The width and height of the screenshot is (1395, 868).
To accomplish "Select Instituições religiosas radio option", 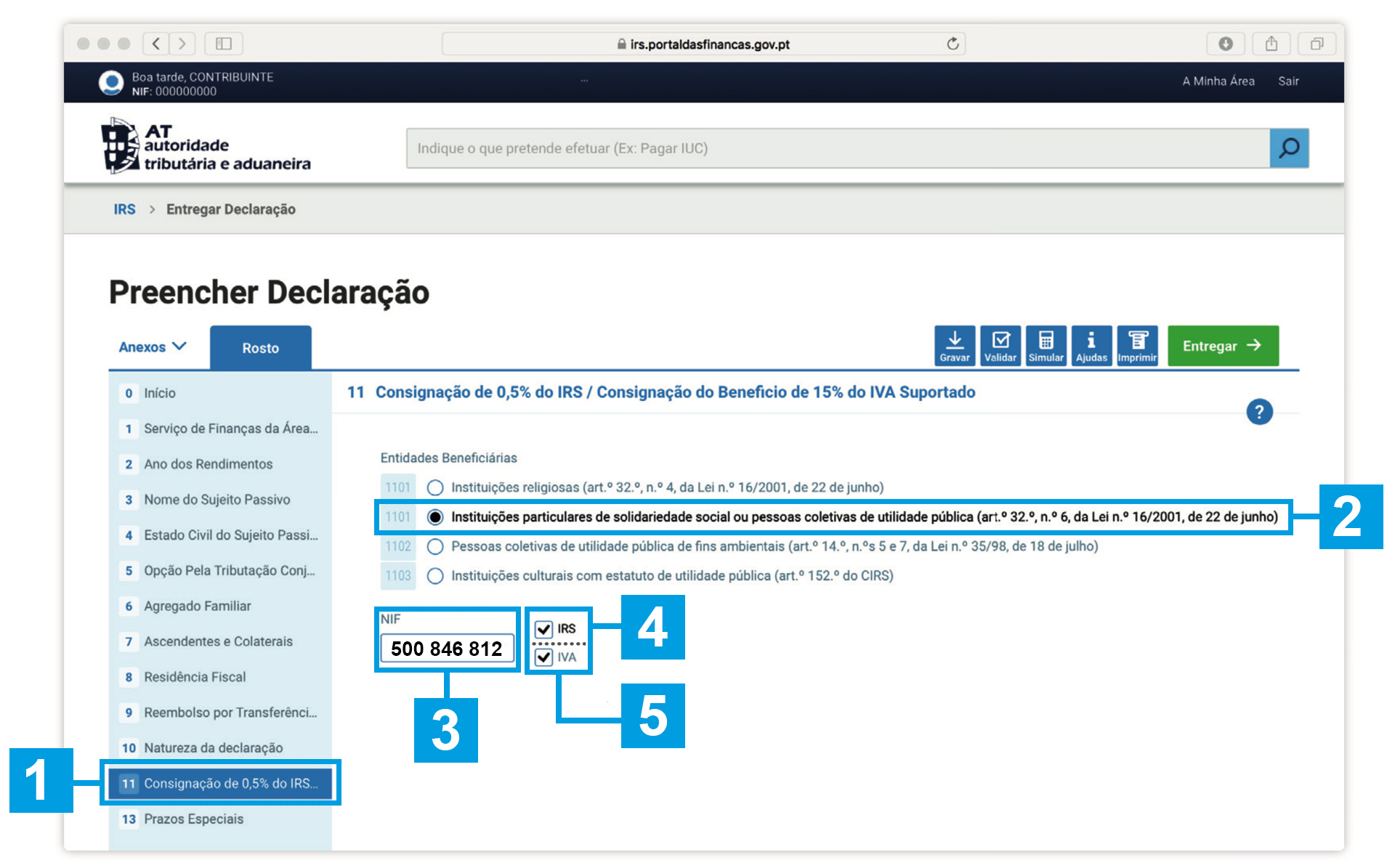I will pos(435,487).
